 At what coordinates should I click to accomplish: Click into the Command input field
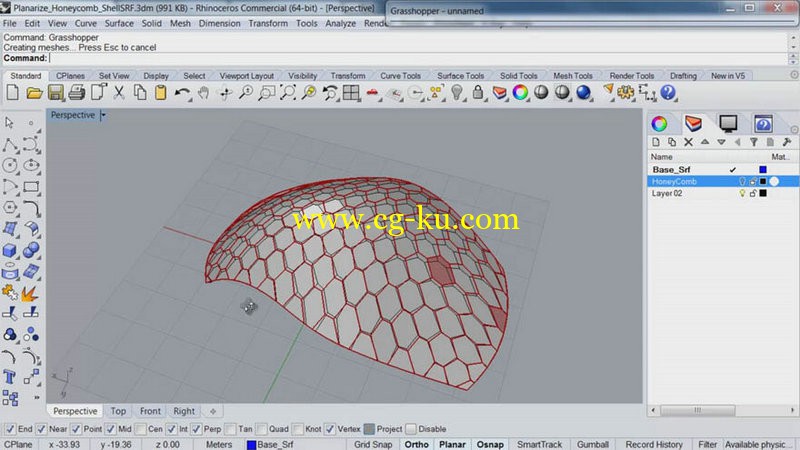point(418,58)
